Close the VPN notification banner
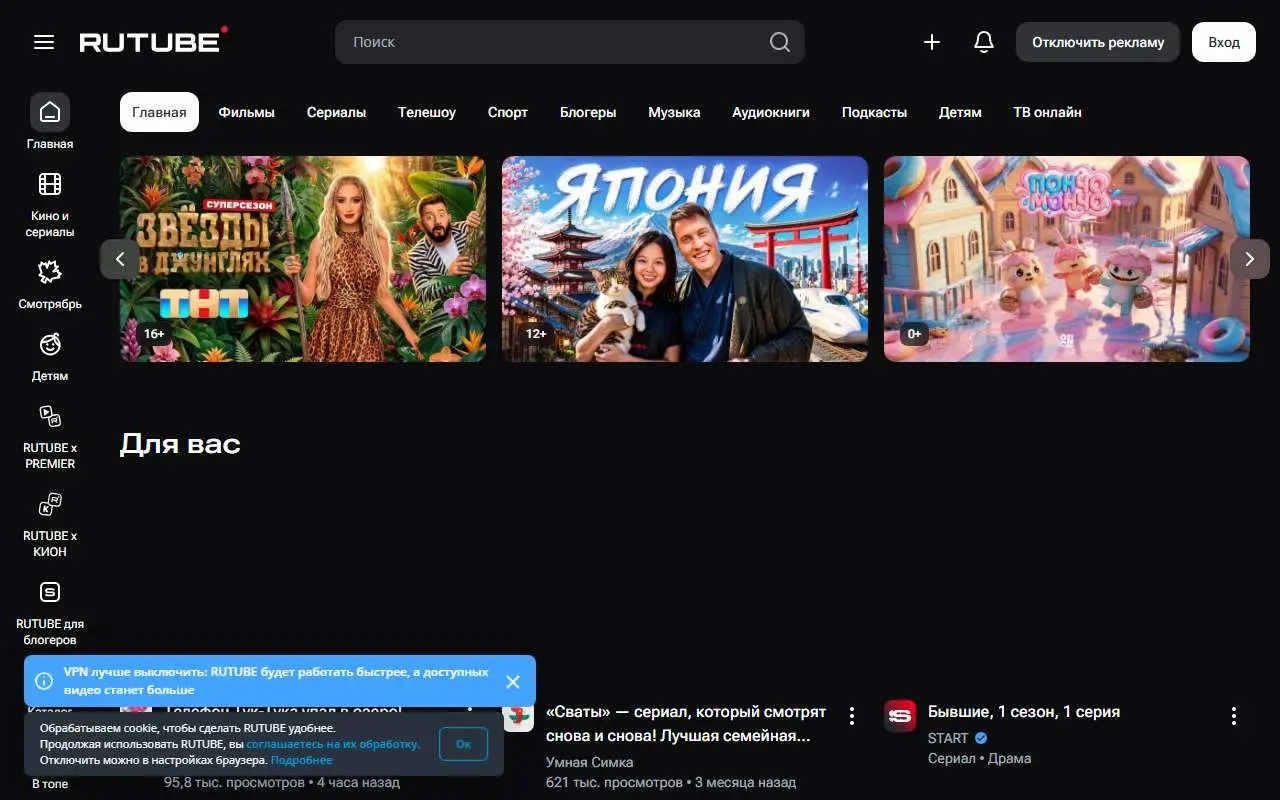Image resolution: width=1280 pixels, height=800 pixels. (513, 681)
